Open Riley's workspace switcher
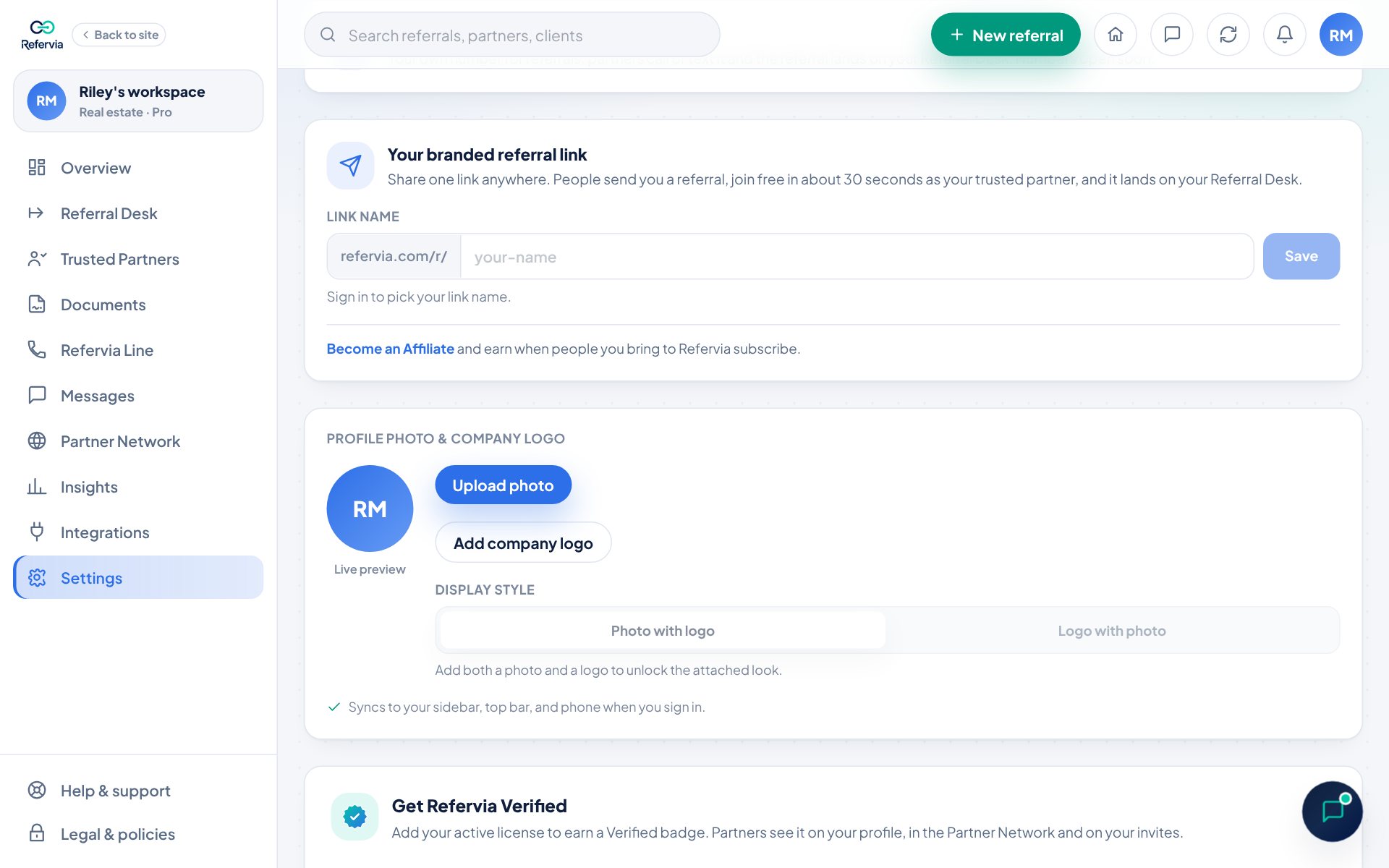 point(138,101)
